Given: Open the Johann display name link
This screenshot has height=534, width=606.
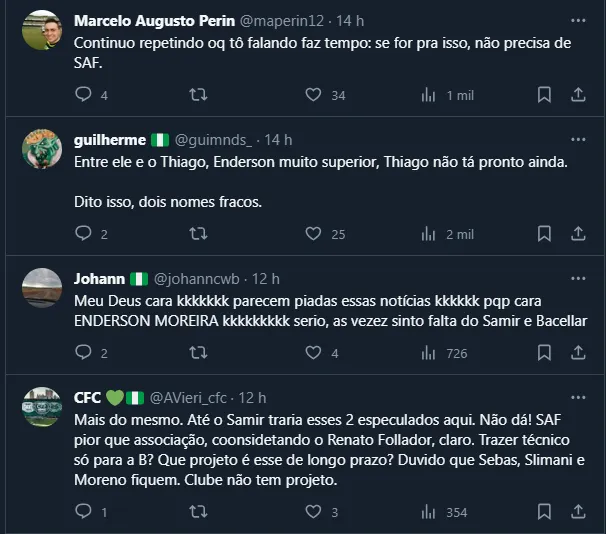Looking at the screenshot, I should 99,279.
